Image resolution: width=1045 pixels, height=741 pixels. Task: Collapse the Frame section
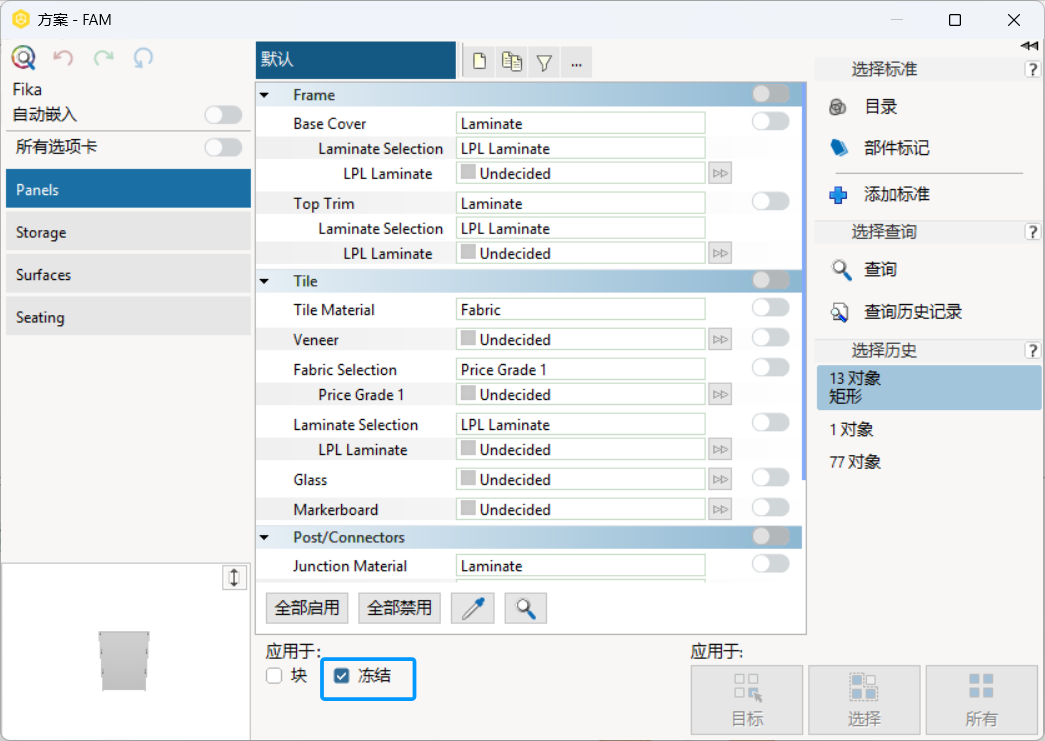pos(265,95)
